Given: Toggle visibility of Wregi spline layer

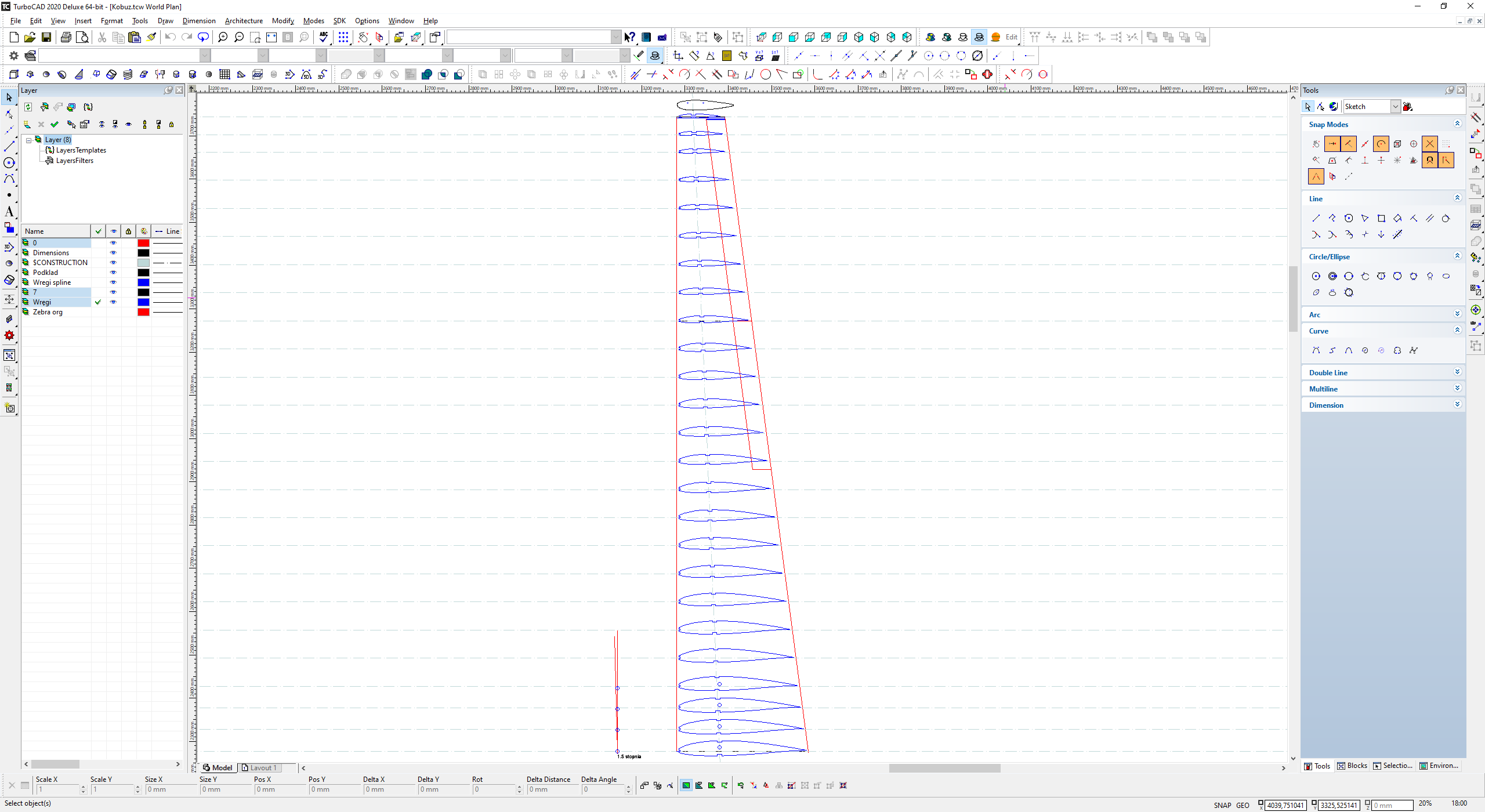Looking at the screenshot, I should [113, 282].
